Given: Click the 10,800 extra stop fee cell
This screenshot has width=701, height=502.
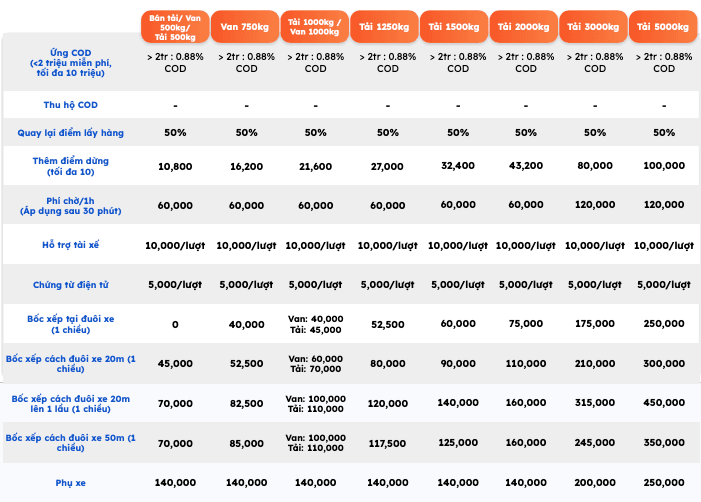Looking at the screenshot, I should (x=175, y=166).
